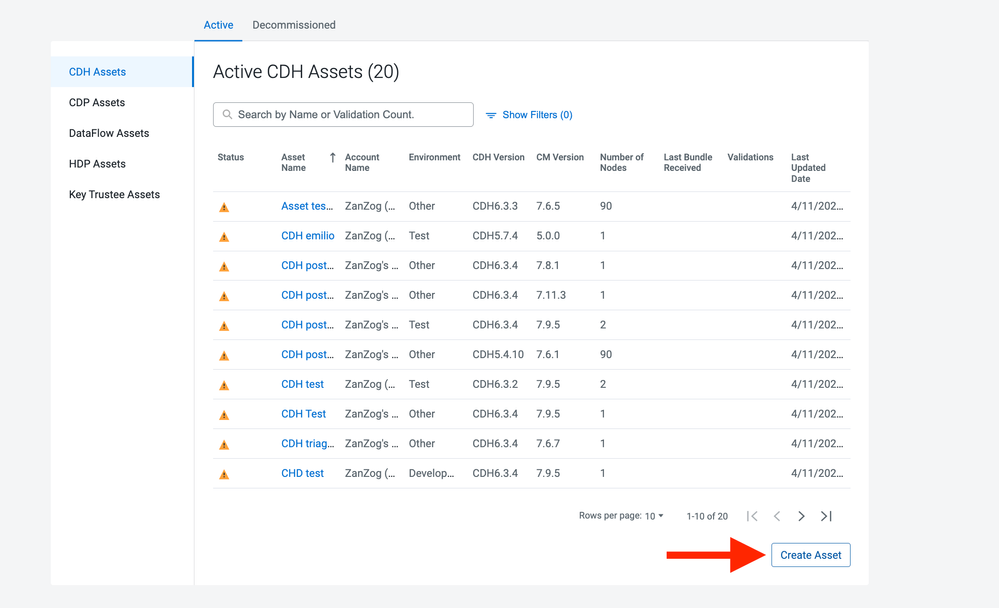
Task: Switch to the Active tab
Action: coord(219,25)
